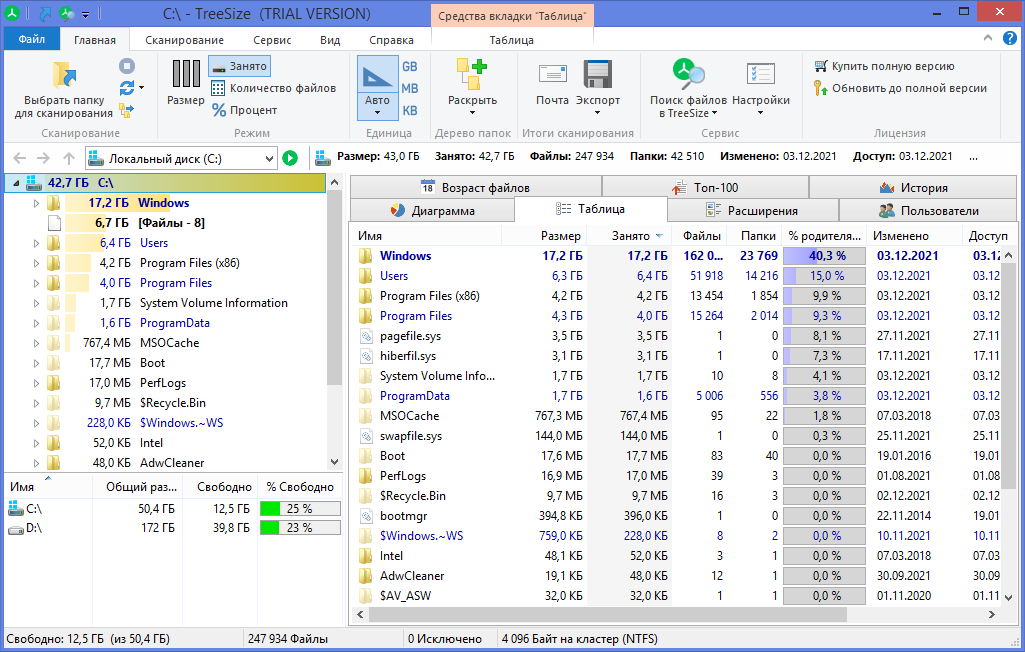Screen dimensions: 1025x652
Task: Enable Занято mode in the ribbon
Action: click(x=239, y=66)
